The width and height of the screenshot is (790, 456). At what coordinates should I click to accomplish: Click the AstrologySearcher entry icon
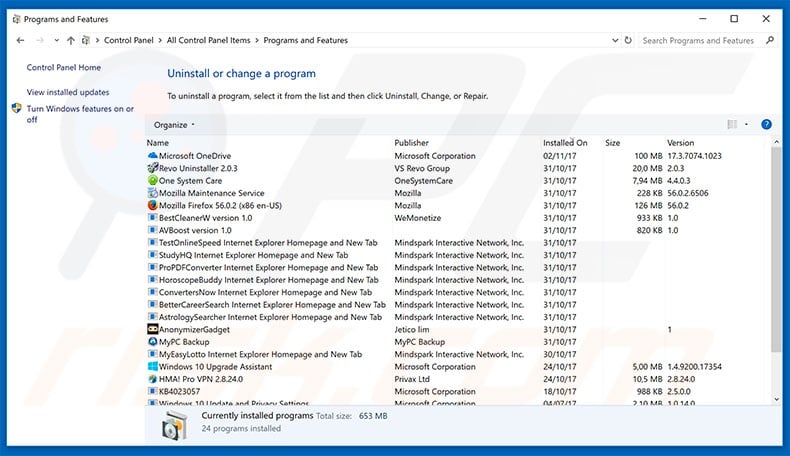[153, 316]
